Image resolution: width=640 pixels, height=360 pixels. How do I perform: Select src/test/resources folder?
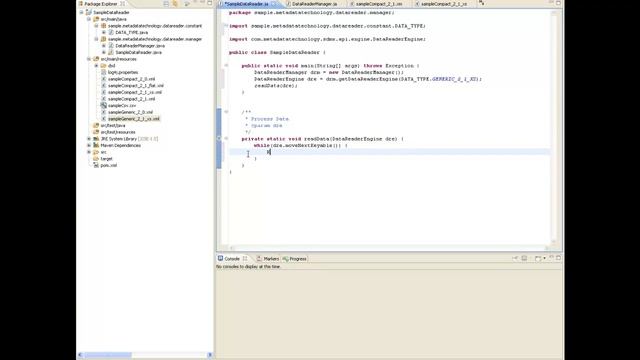coord(118,132)
